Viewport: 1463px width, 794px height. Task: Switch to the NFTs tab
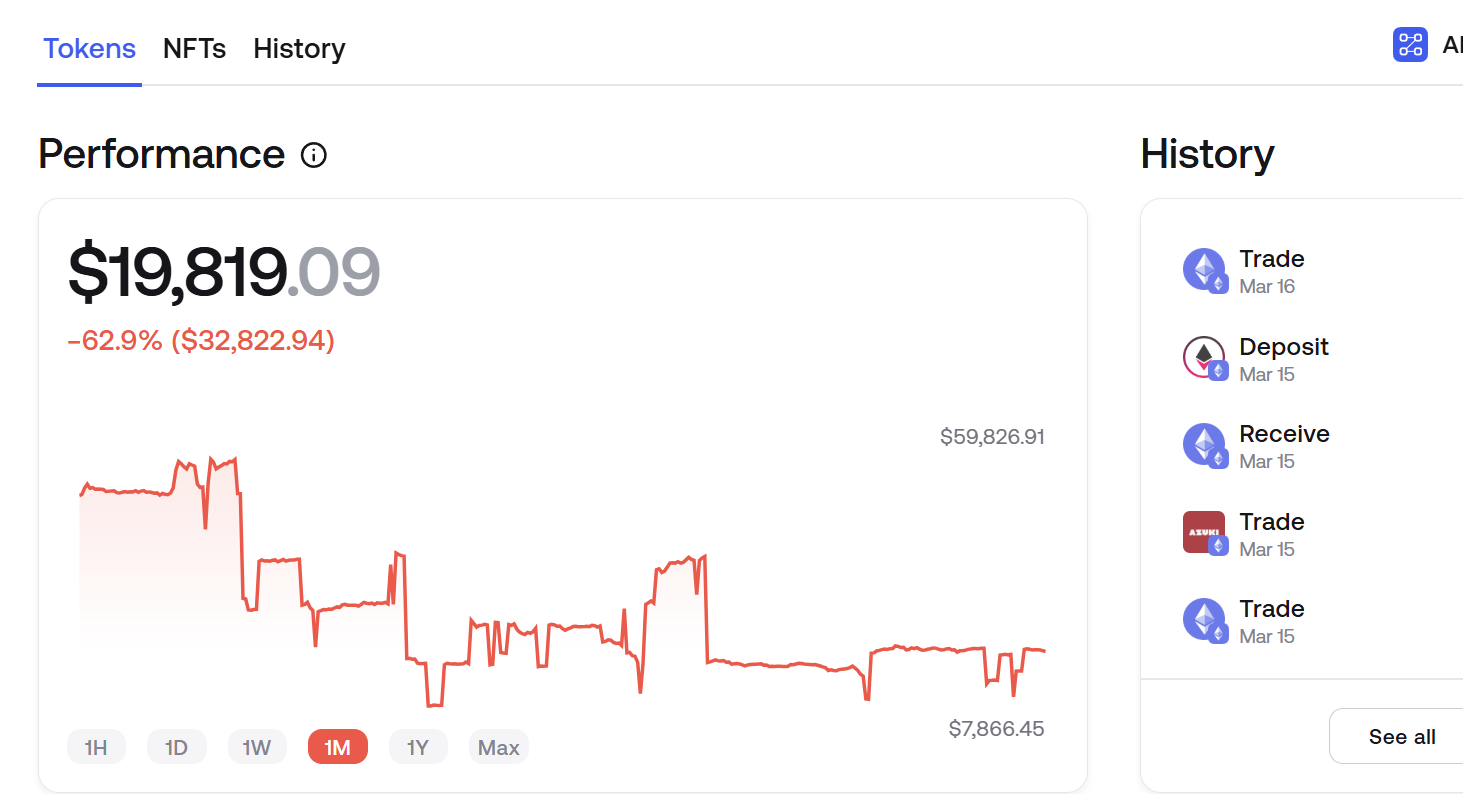(194, 48)
